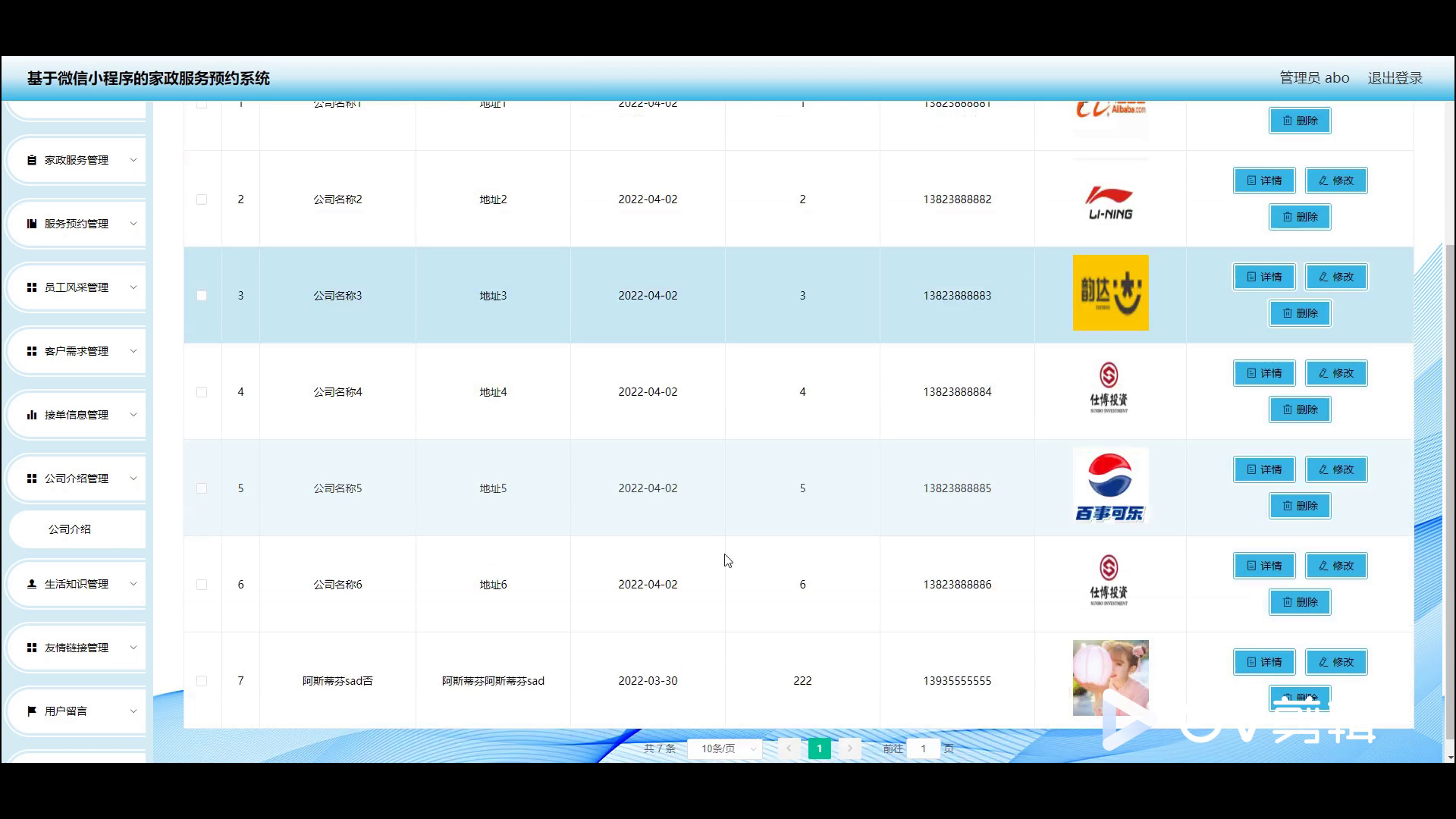
Task: Open the 仕博投资 logo in row 6
Action: coord(1110,582)
